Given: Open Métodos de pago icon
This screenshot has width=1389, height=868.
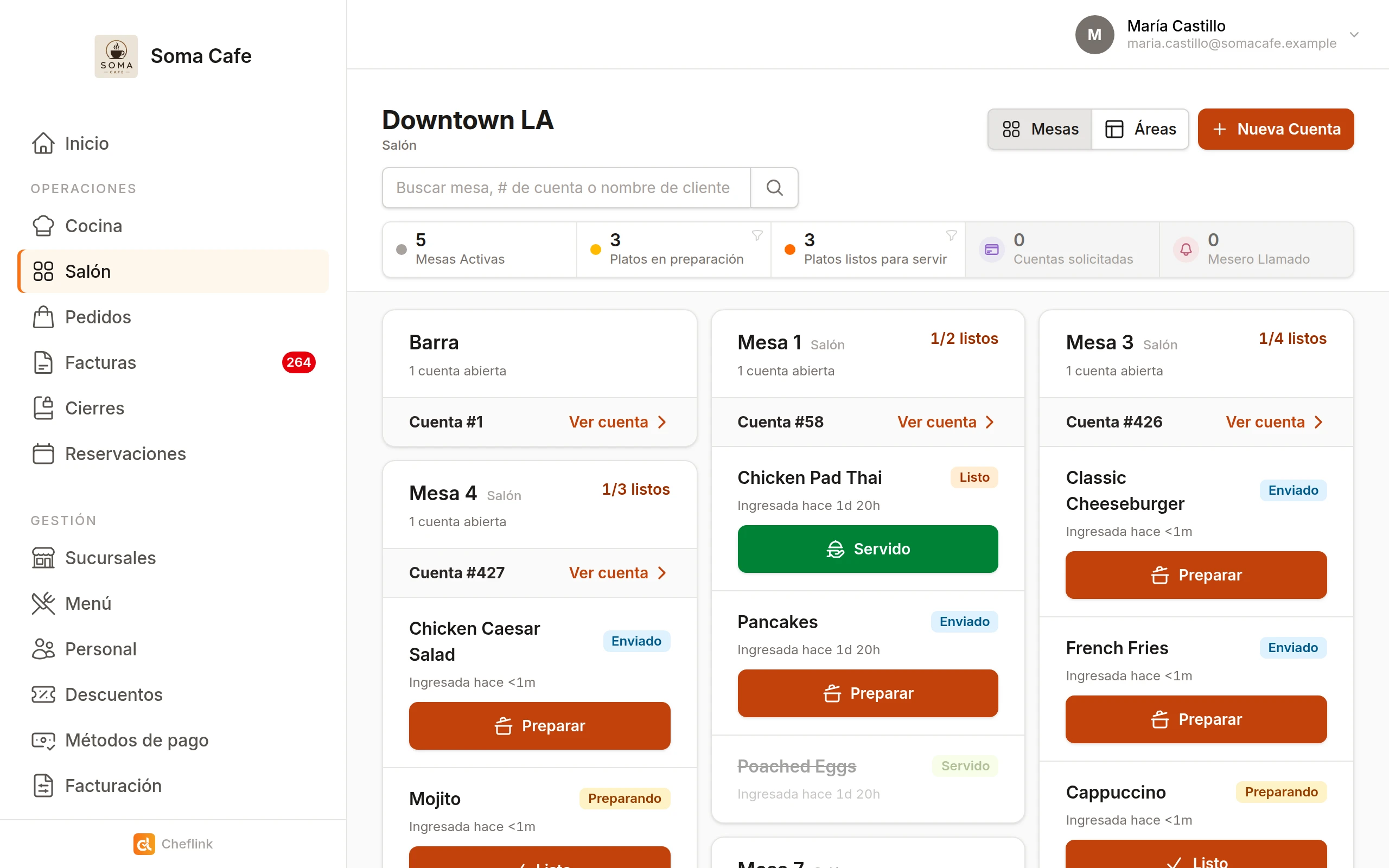Looking at the screenshot, I should point(43,740).
